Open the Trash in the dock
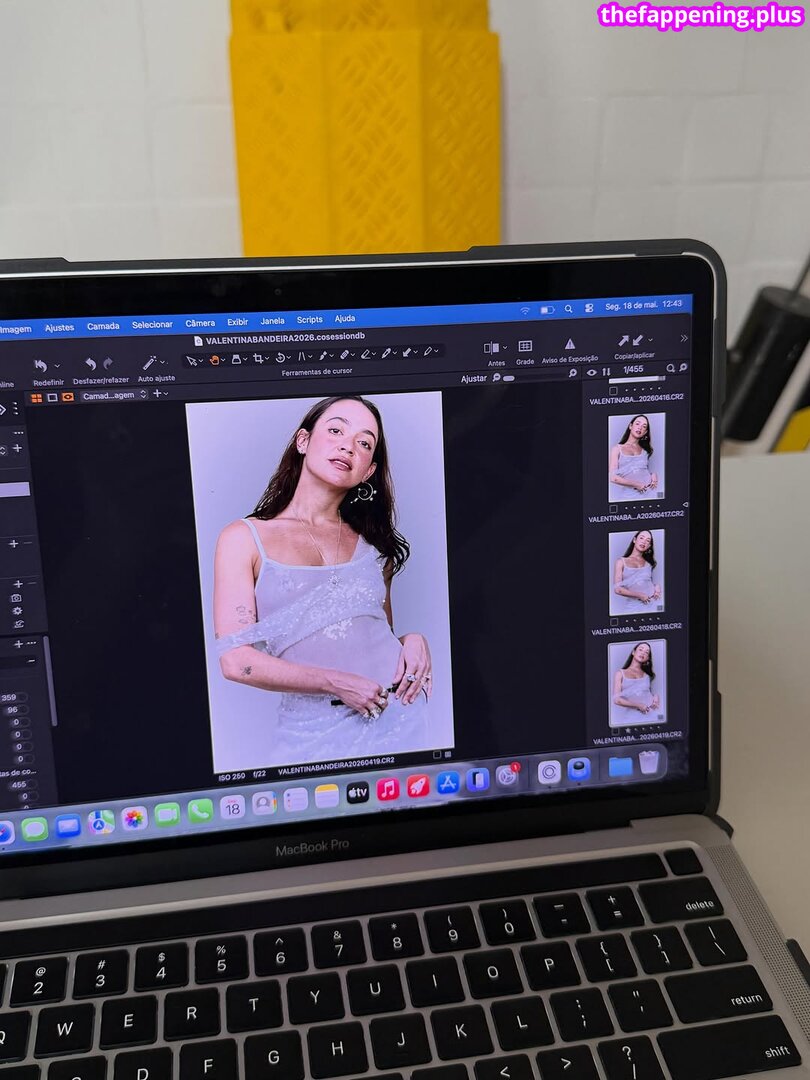Image resolution: width=810 pixels, height=1080 pixels. click(x=649, y=762)
